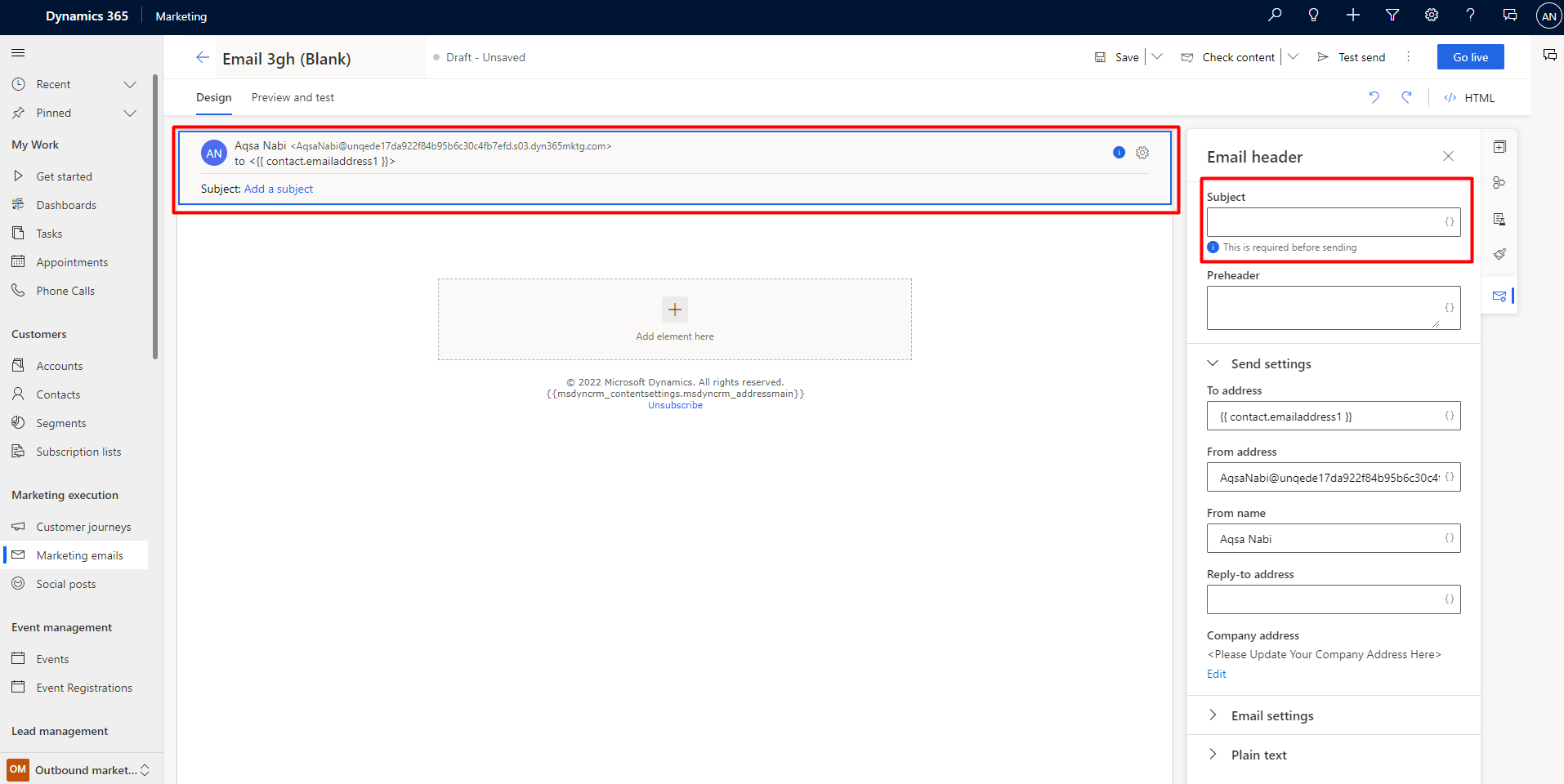Open the search magnifier in top bar
The image size is (1564, 784).
pos(1275,15)
